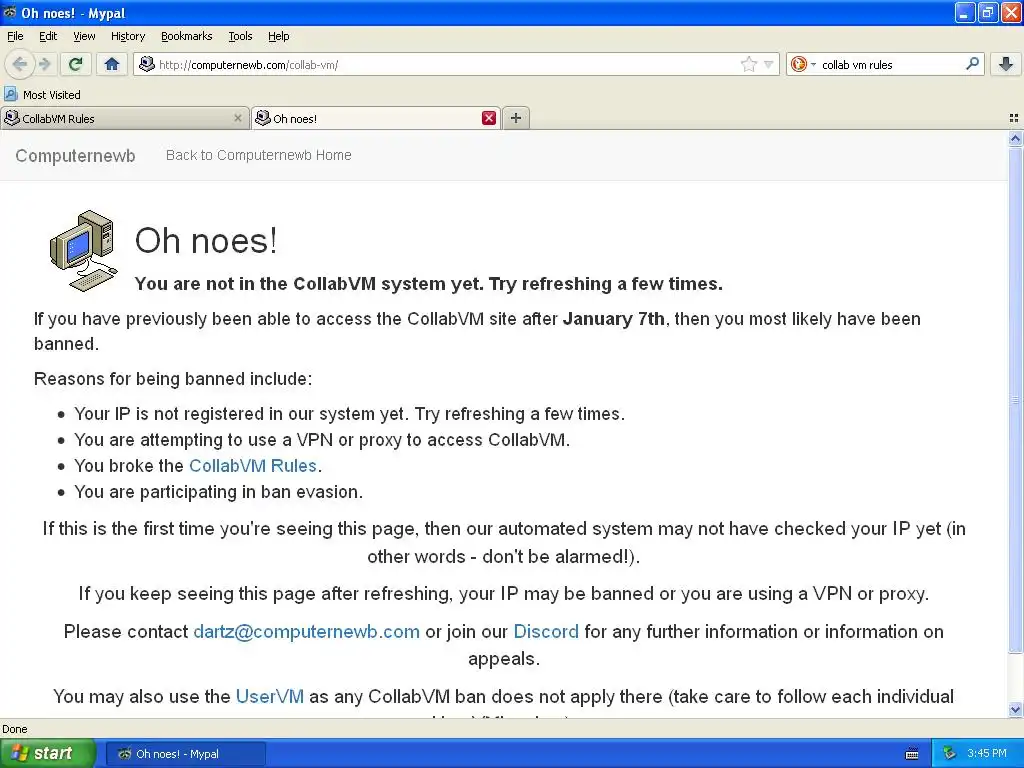1024x768 pixels.
Task: Open the Home page button
Action: (x=112, y=64)
